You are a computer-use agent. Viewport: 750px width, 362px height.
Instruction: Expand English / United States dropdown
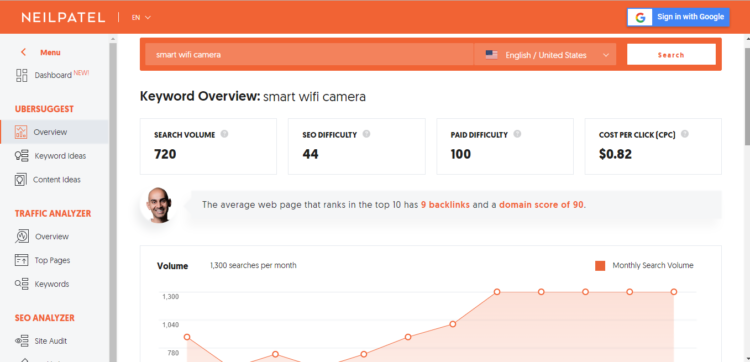545,55
